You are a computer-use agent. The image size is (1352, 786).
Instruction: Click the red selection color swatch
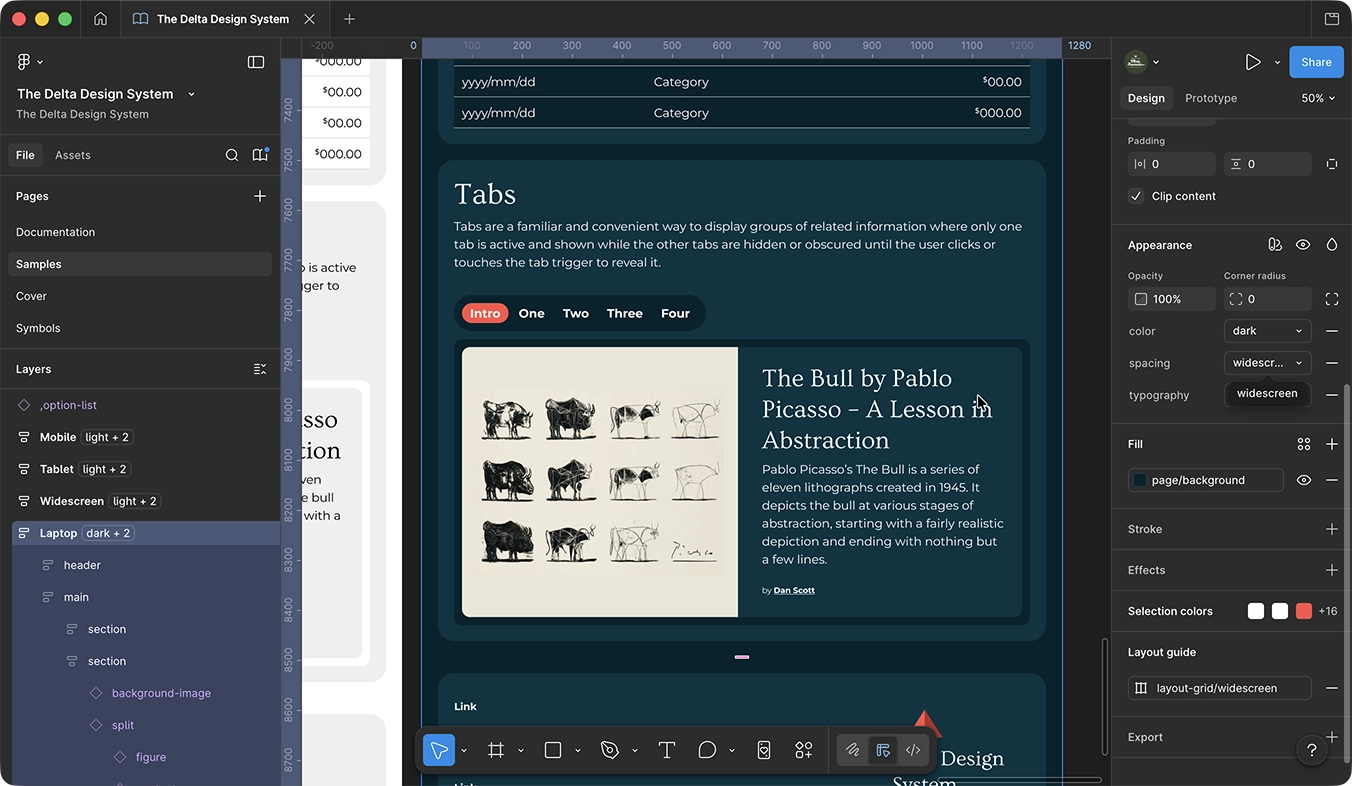[1303, 610]
